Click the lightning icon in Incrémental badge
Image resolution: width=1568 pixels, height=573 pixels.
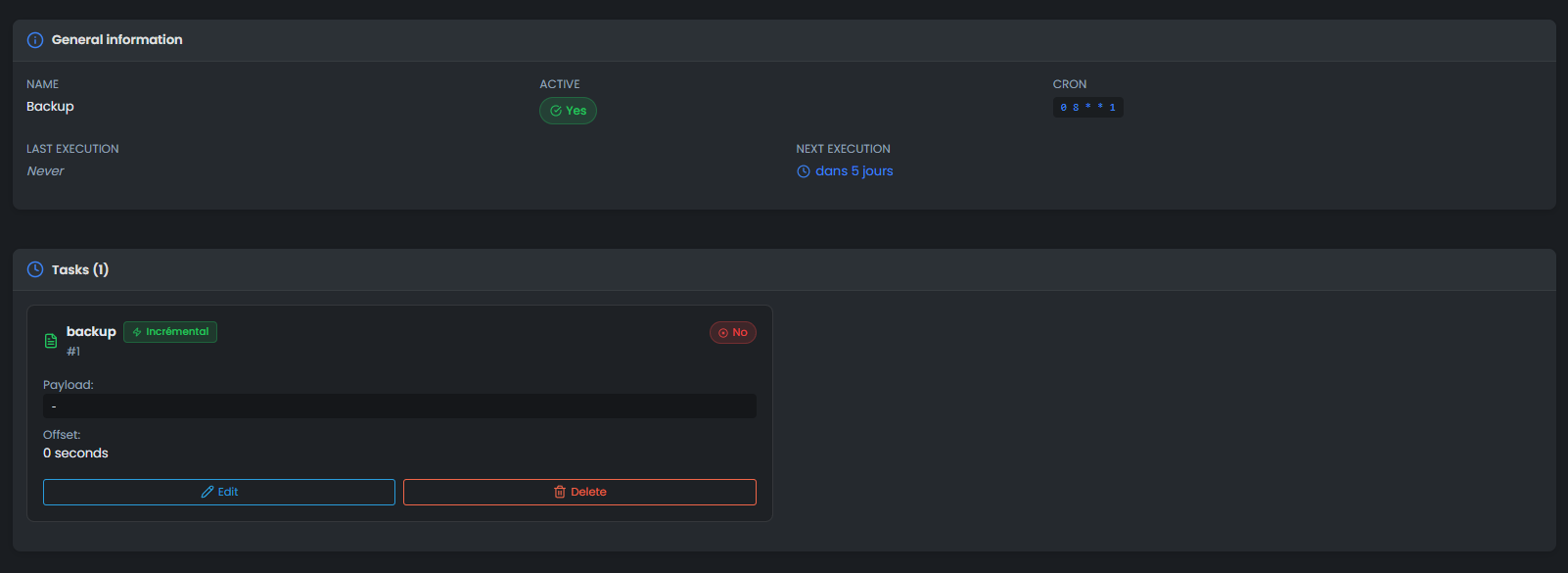click(137, 332)
